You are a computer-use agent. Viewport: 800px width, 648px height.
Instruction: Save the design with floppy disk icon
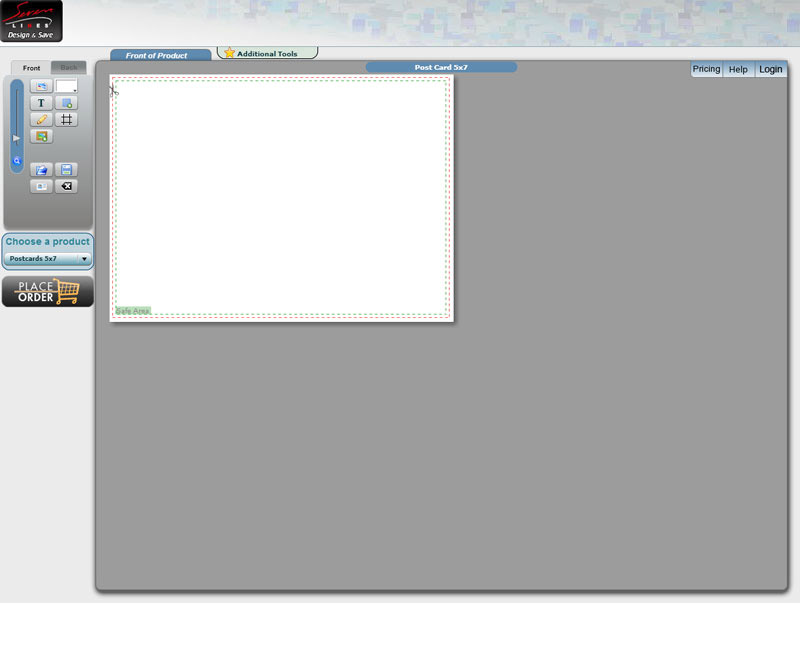pyautogui.click(x=66, y=170)
